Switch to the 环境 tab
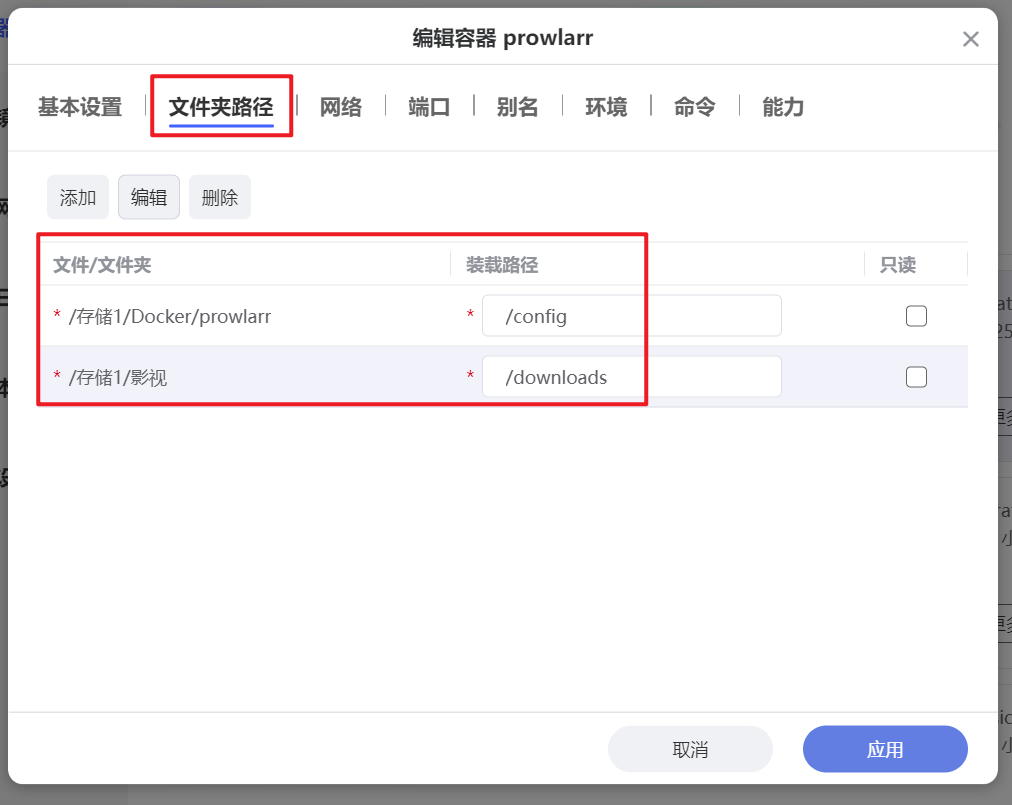Image resolution: width=1012 pixels, height=805 pixels. coord(606,107)
